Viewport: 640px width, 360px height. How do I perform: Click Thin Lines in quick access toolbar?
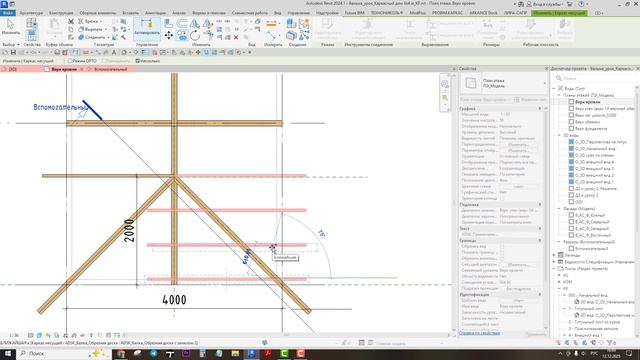(144, 52)
